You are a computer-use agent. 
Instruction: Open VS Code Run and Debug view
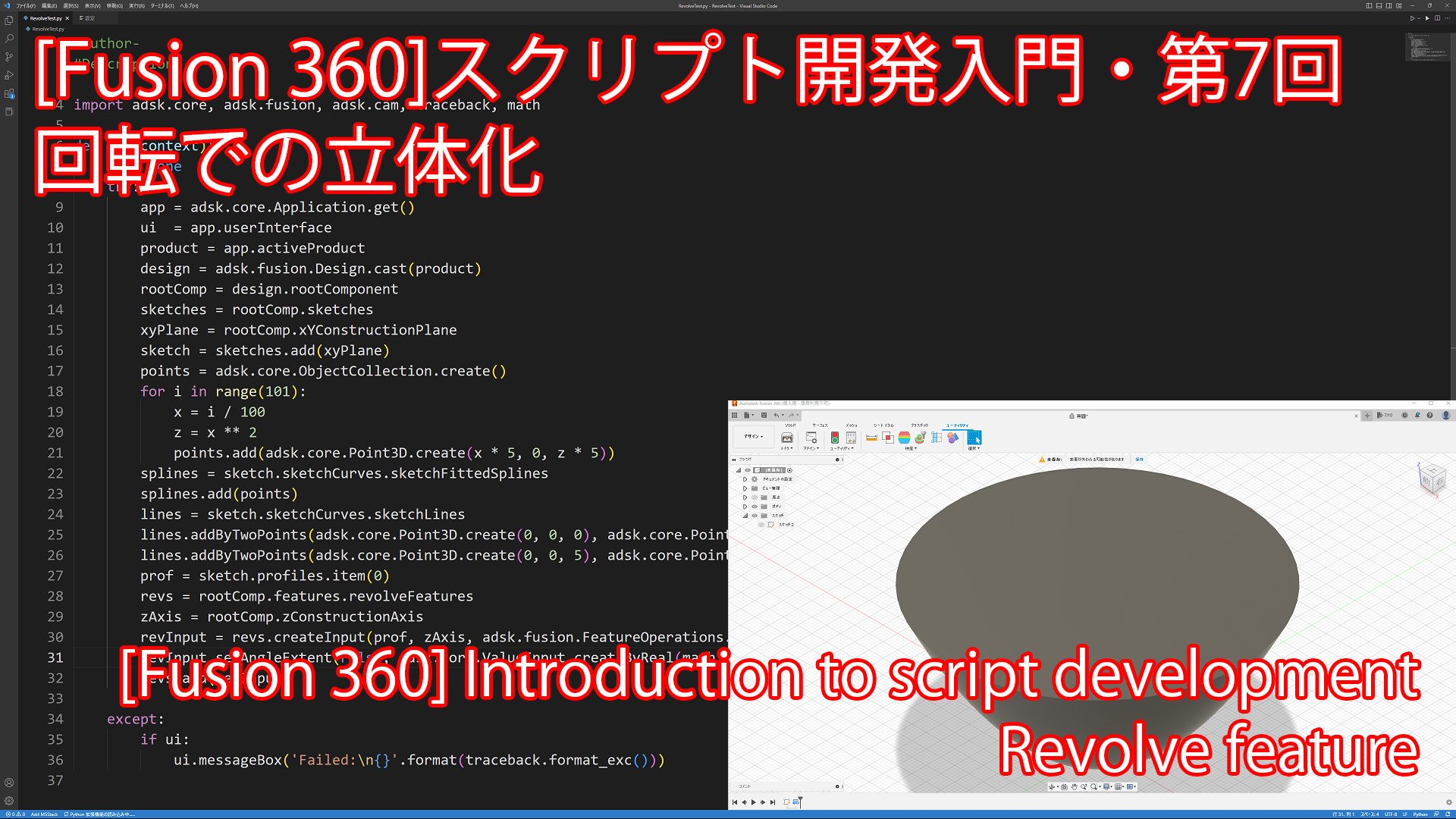coord(9,75)
